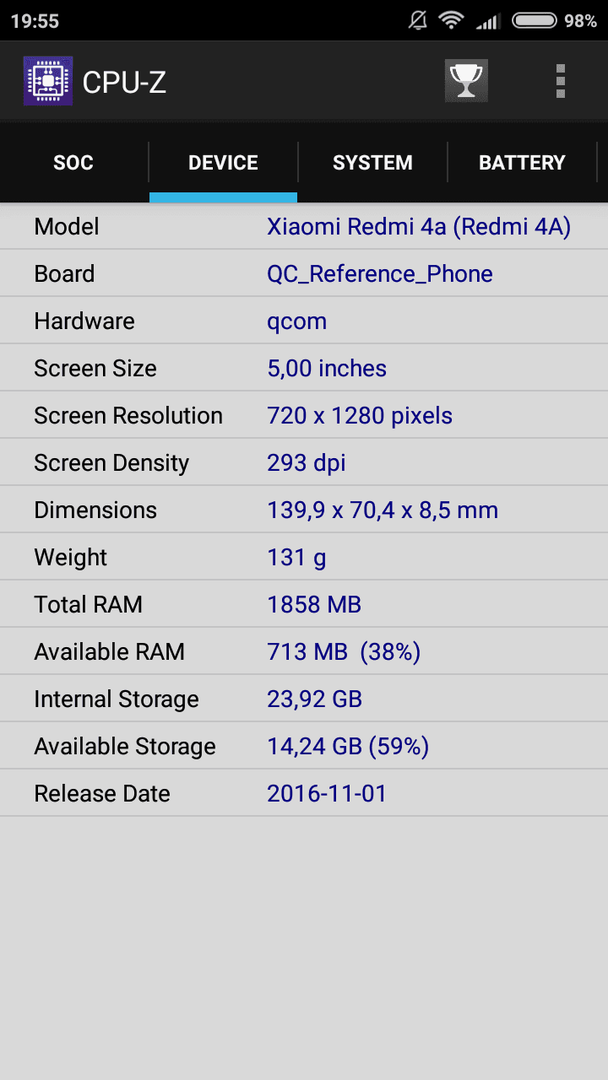Select the DEVICE tab
The height and width of the screenshot is (1080, 608).
click(223, 163)
